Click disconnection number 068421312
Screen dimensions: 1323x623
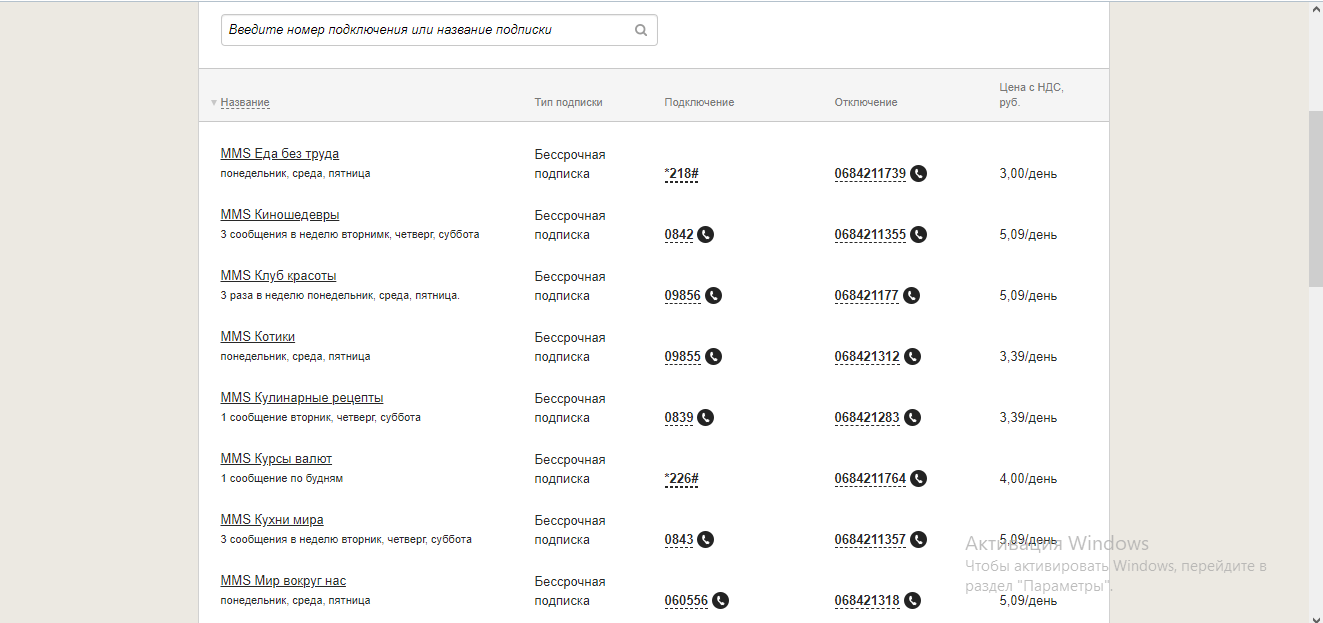click(x=867, y=357)
